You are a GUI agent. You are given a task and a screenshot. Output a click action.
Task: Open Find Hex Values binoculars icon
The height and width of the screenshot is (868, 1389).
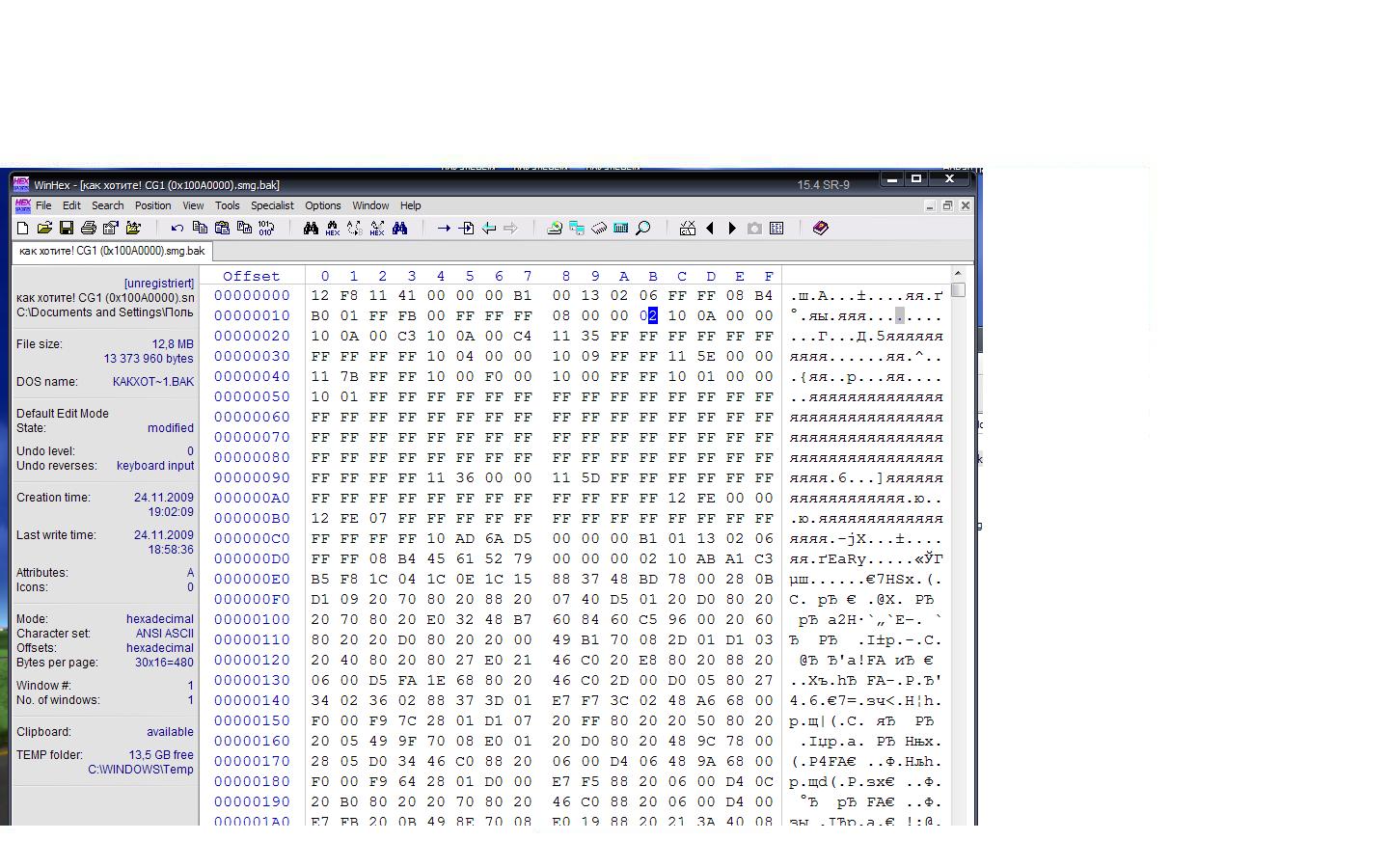click(333, 229)
